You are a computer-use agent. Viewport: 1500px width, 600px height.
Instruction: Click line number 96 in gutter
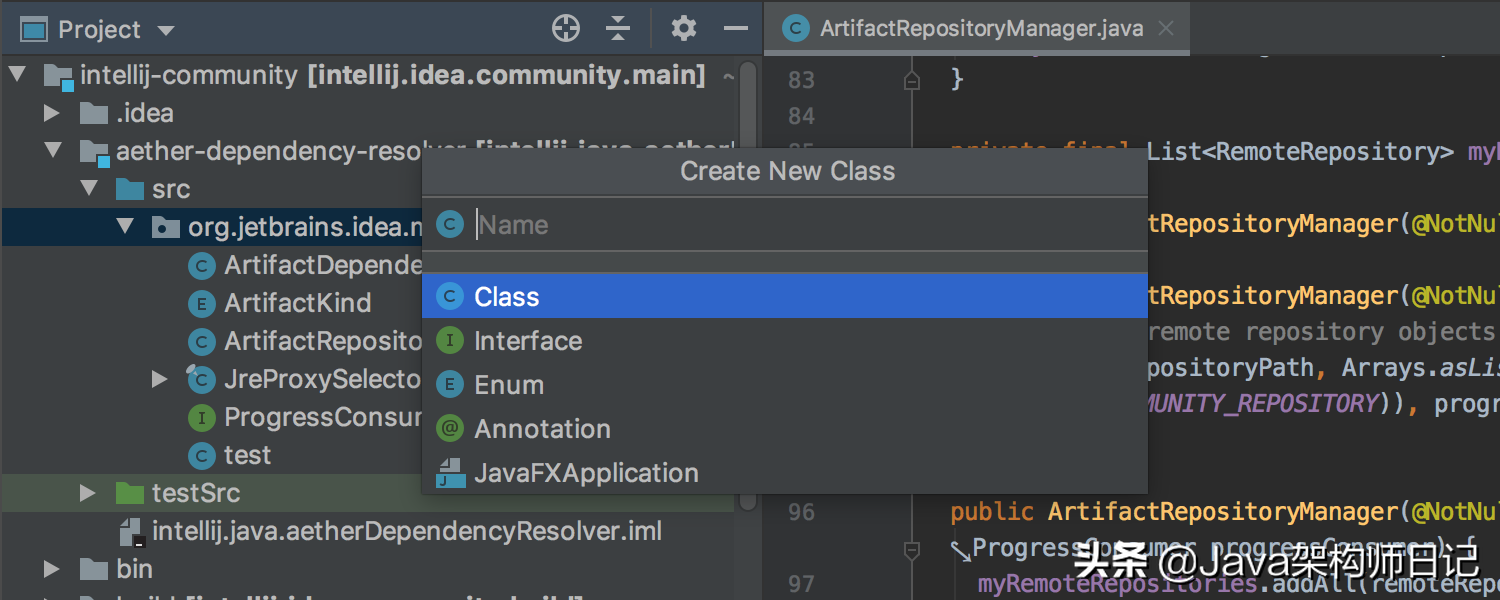(x=802, y=512)
